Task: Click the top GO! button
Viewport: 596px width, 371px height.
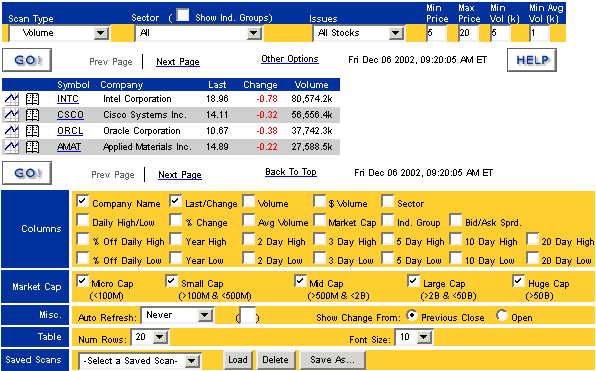Action: (x=27, y=60)
